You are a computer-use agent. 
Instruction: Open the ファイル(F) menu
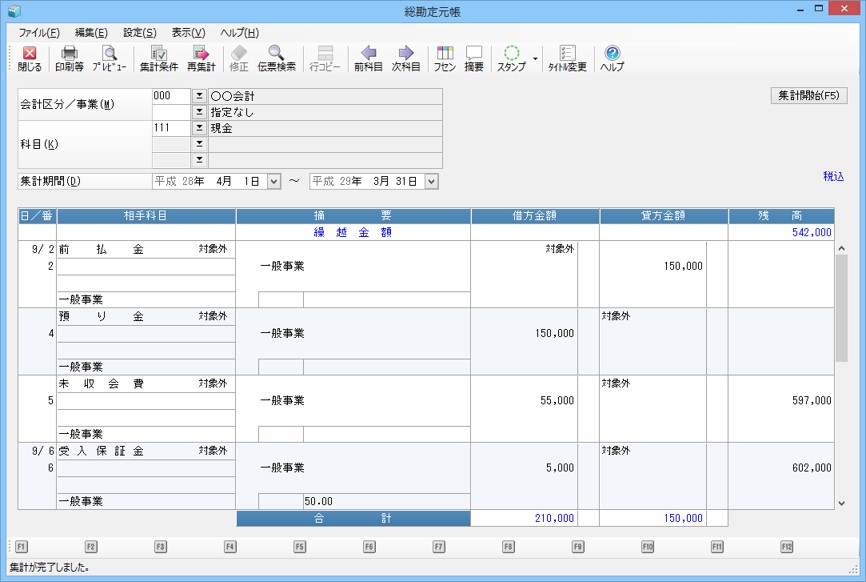(x=39, y=33)
